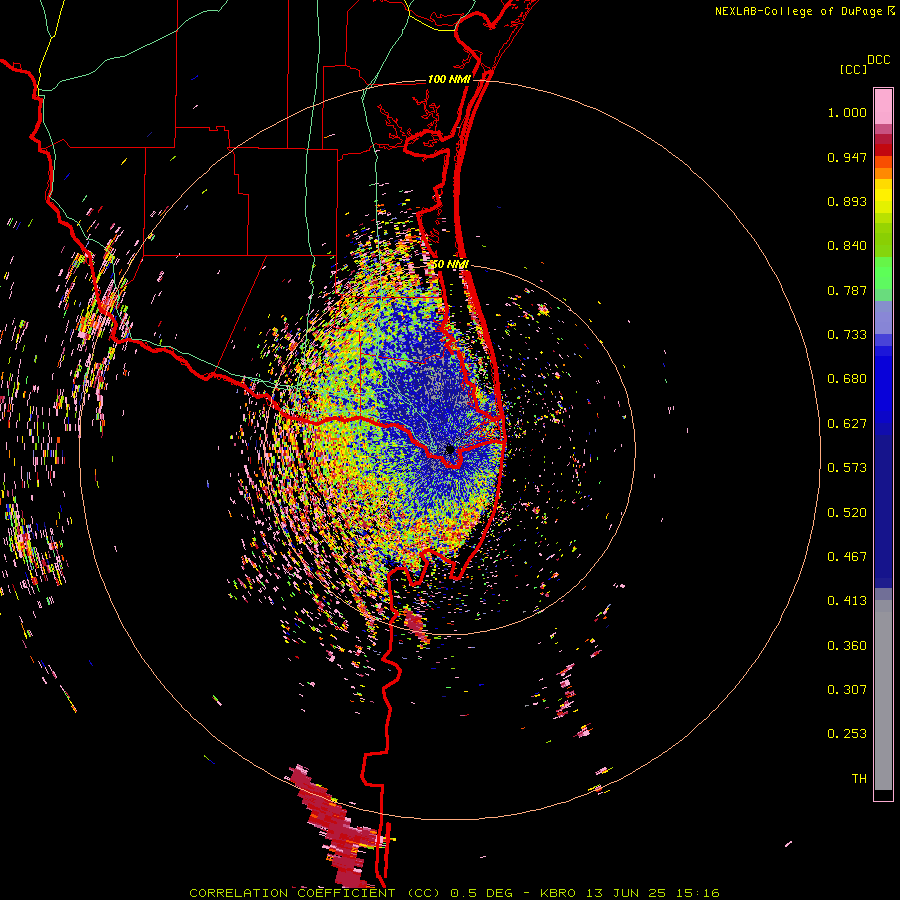Click the Correlation Coefficient KBRO caption text
The image size is (900, 900).
point(454,893)
